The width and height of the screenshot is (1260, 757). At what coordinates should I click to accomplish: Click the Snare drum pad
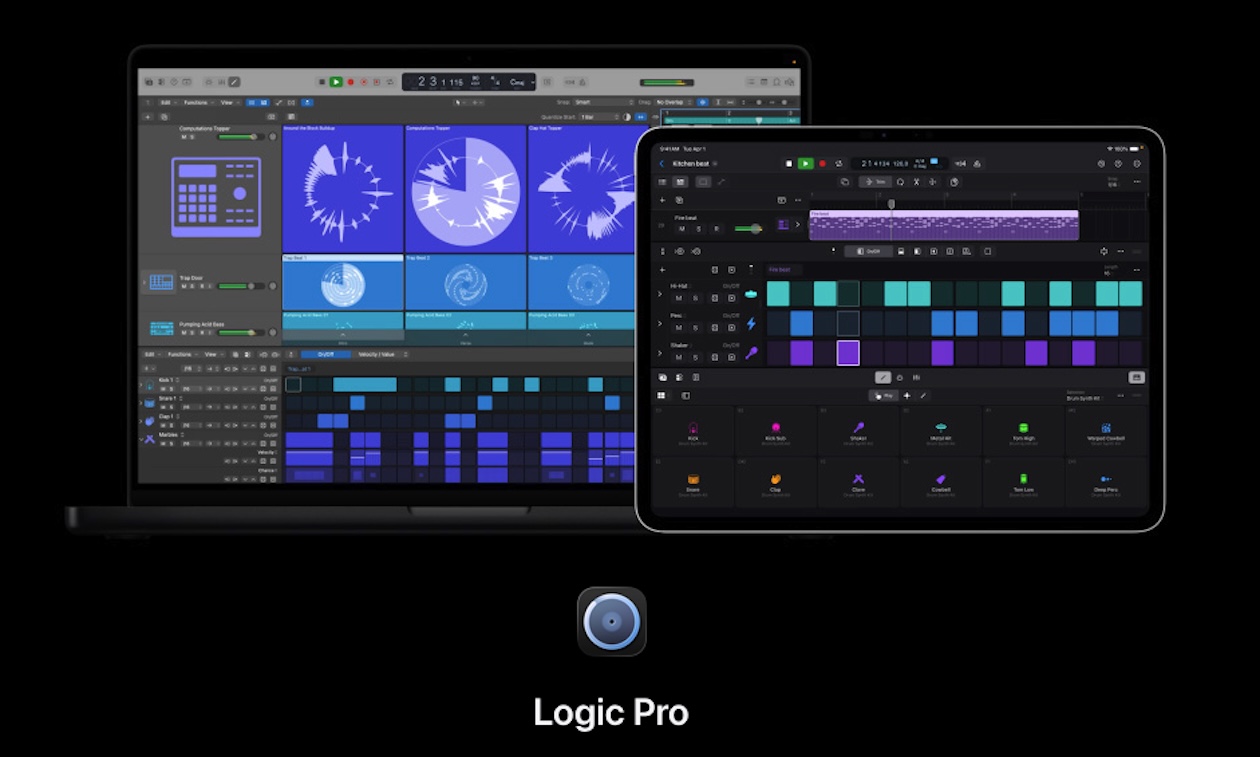[x=692, y=482]
